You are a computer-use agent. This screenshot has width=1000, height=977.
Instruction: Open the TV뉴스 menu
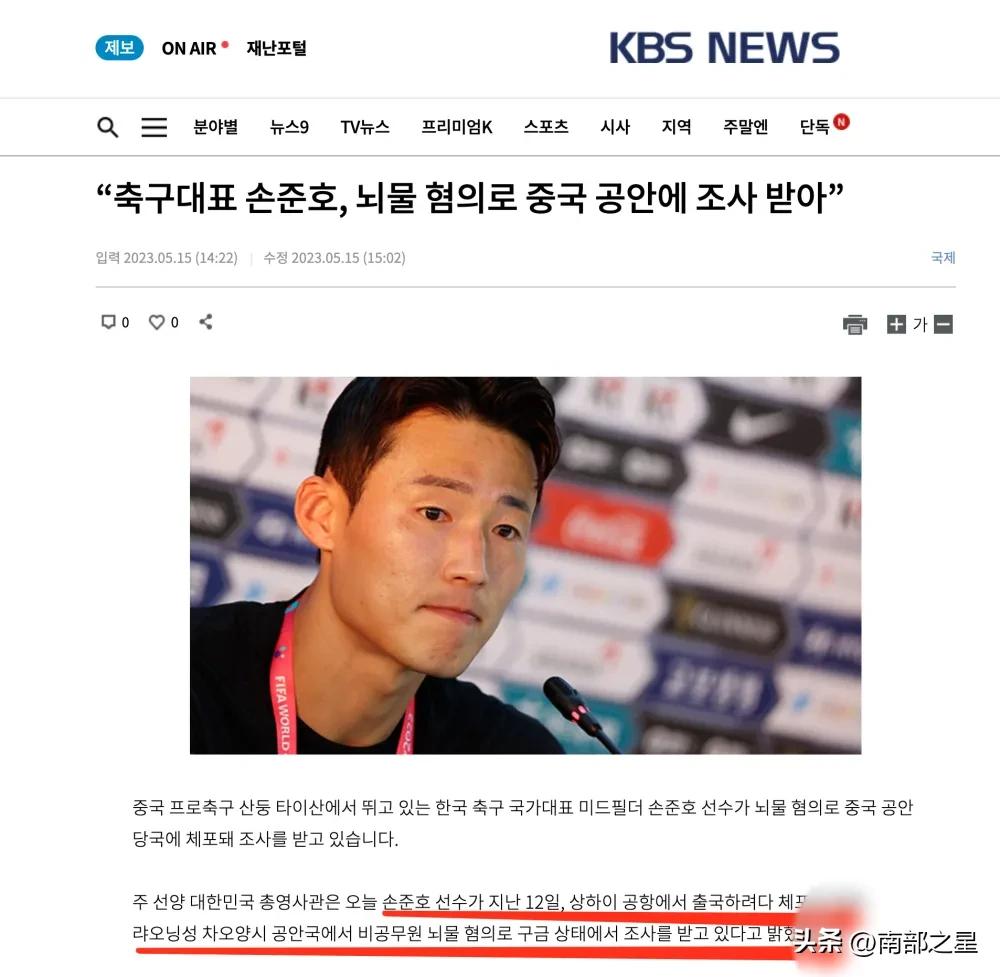pyautogui.click(x=365, y=127)
